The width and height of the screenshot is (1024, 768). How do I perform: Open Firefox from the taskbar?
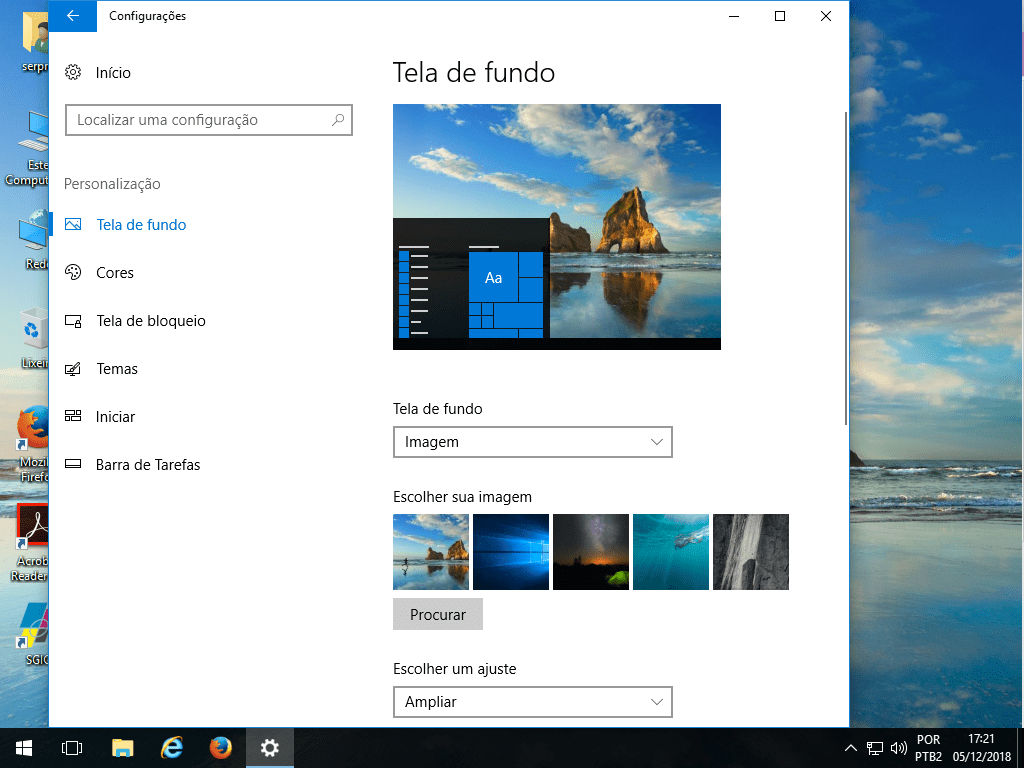click(221, 747)
